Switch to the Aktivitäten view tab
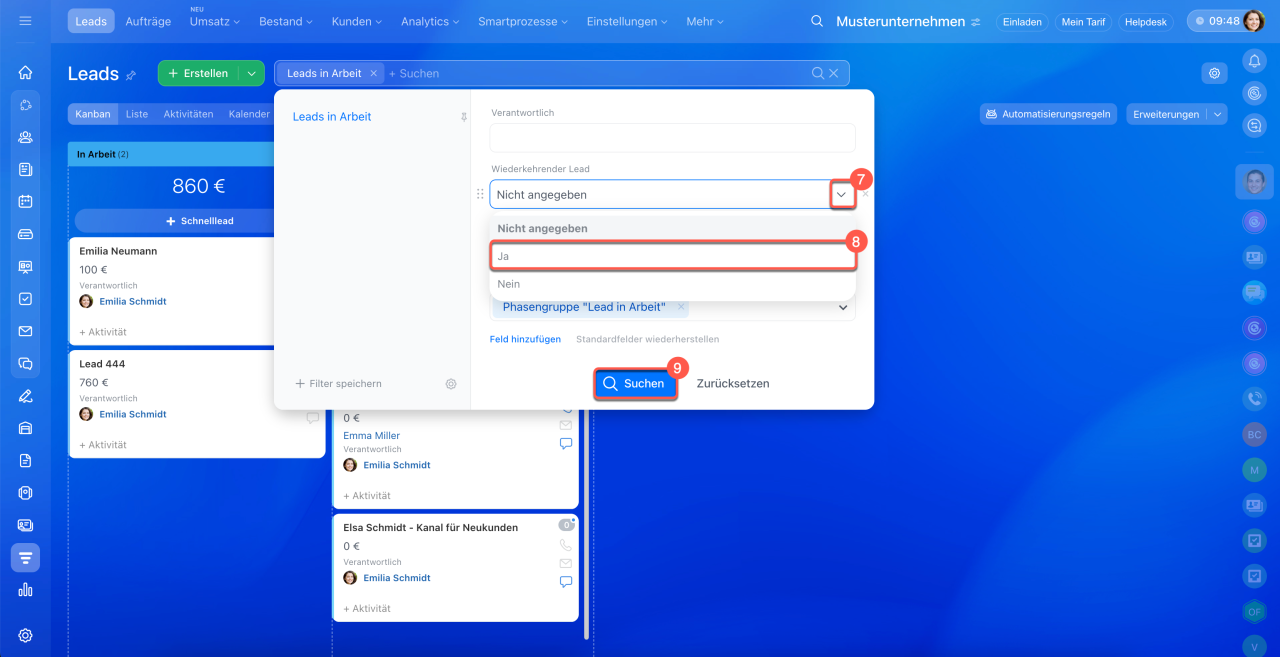The image size is (1280, 657). 188,114
